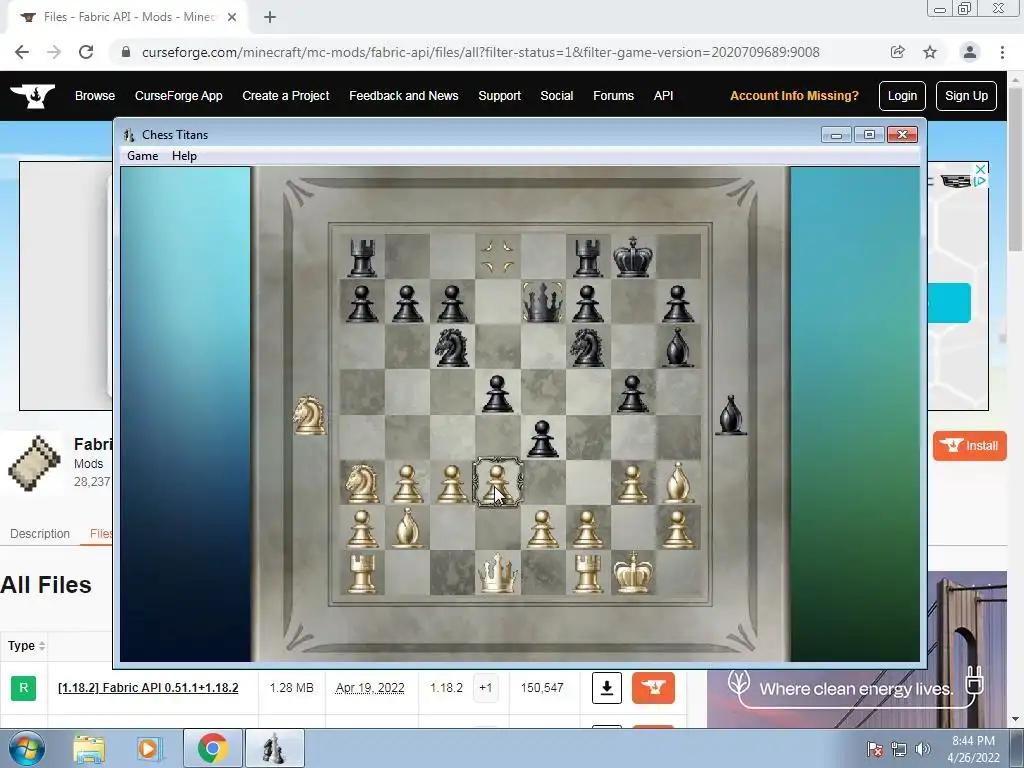Open the API link
This screenshot has width=1024, height=768.
pyautogui.click(x=664, y=96)
